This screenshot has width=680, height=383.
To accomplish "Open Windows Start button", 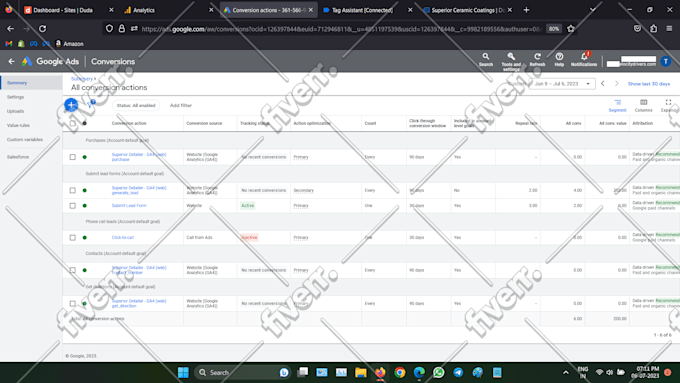I will pyautogui.click(x=183, y=372).
